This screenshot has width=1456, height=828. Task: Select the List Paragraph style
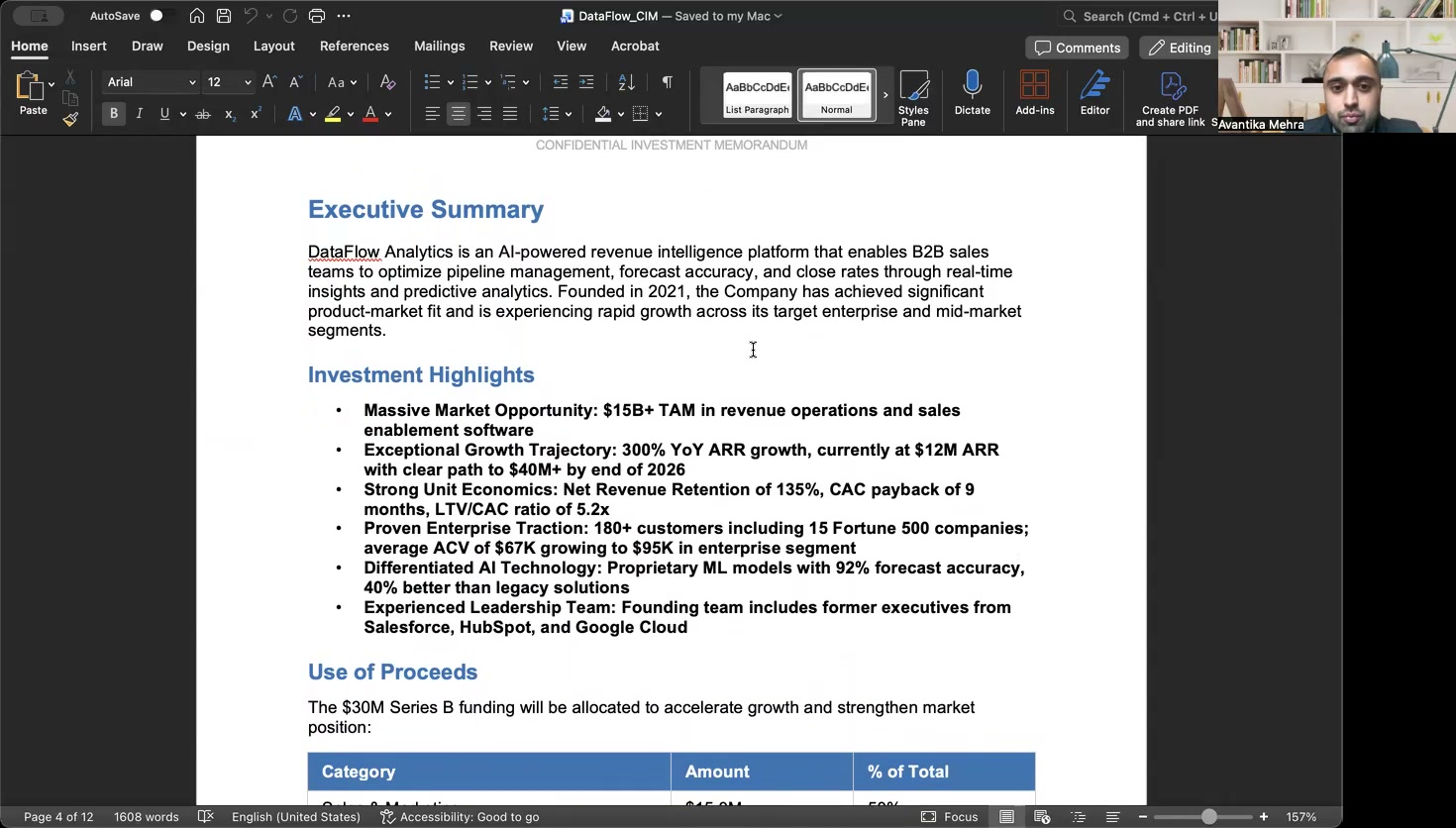click(x=758, y=95)
